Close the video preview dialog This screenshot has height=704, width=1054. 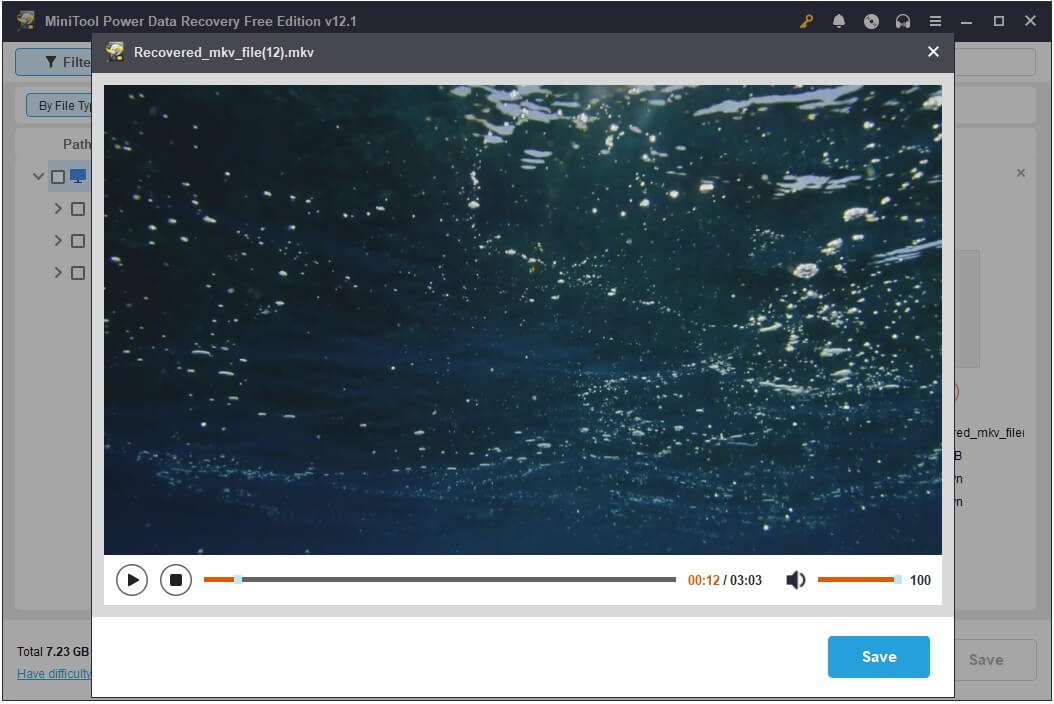(933, 52)
